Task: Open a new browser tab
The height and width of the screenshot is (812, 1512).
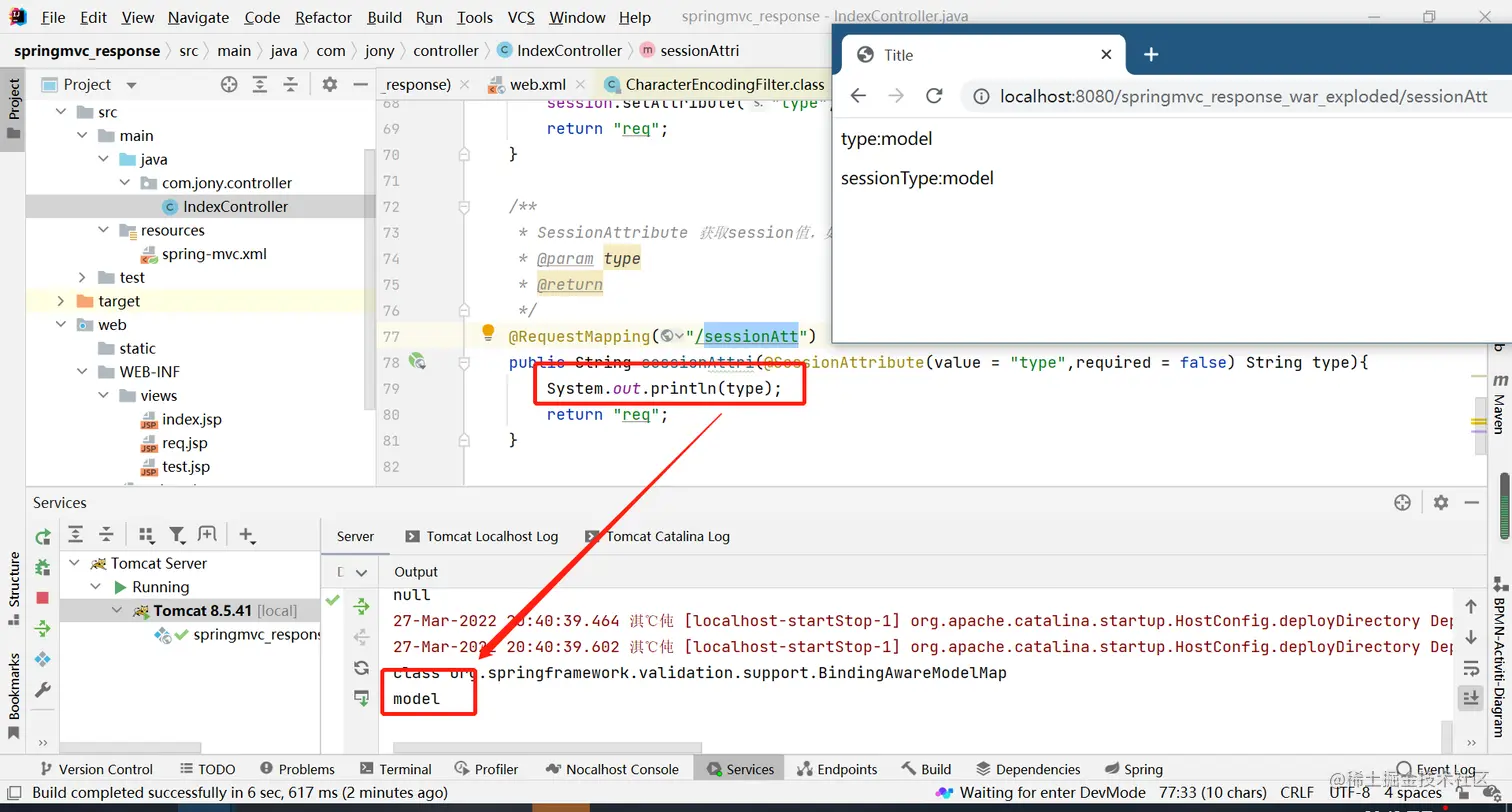Action: tap(1151, 55)
